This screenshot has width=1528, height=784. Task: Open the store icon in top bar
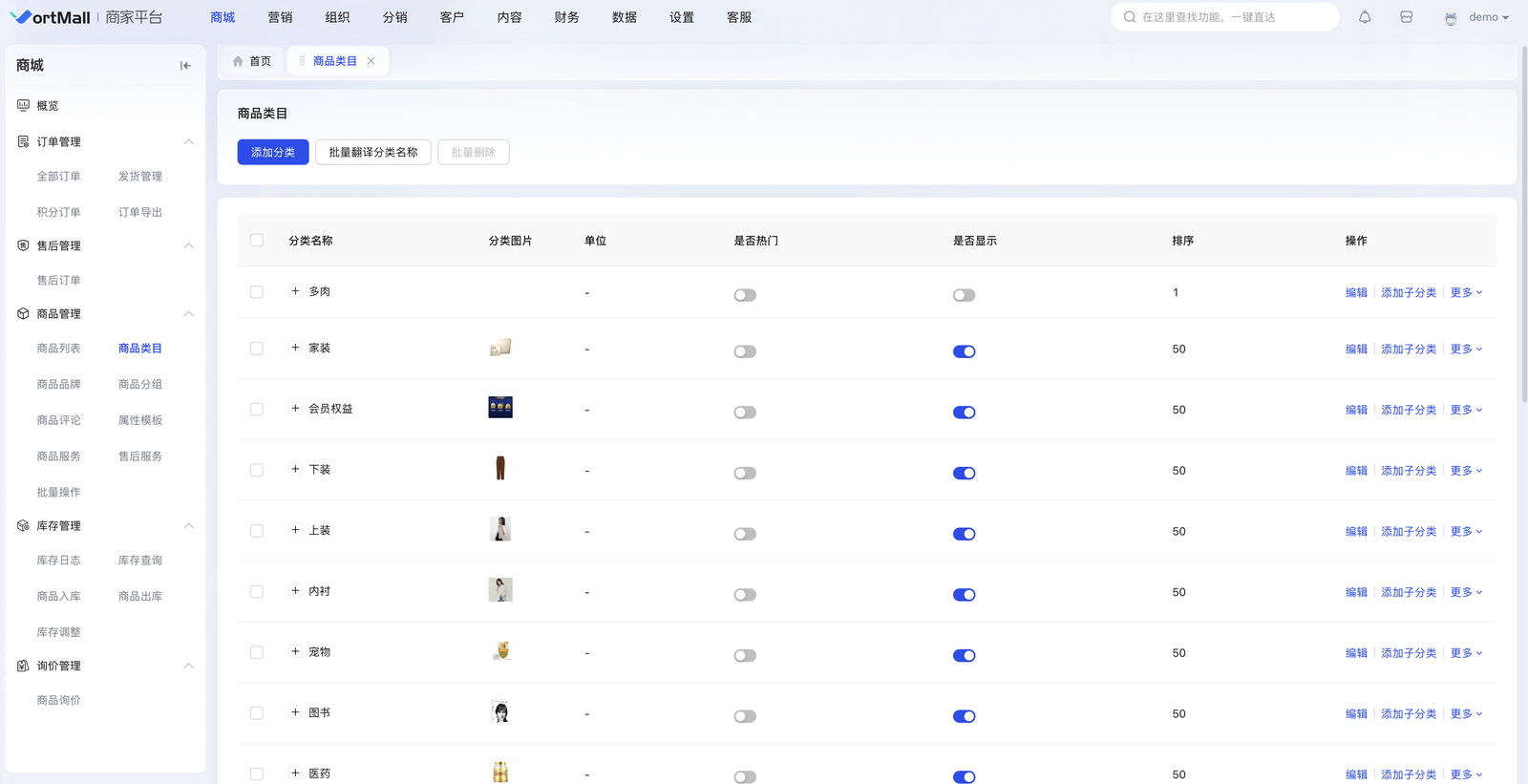point(1406,17)
